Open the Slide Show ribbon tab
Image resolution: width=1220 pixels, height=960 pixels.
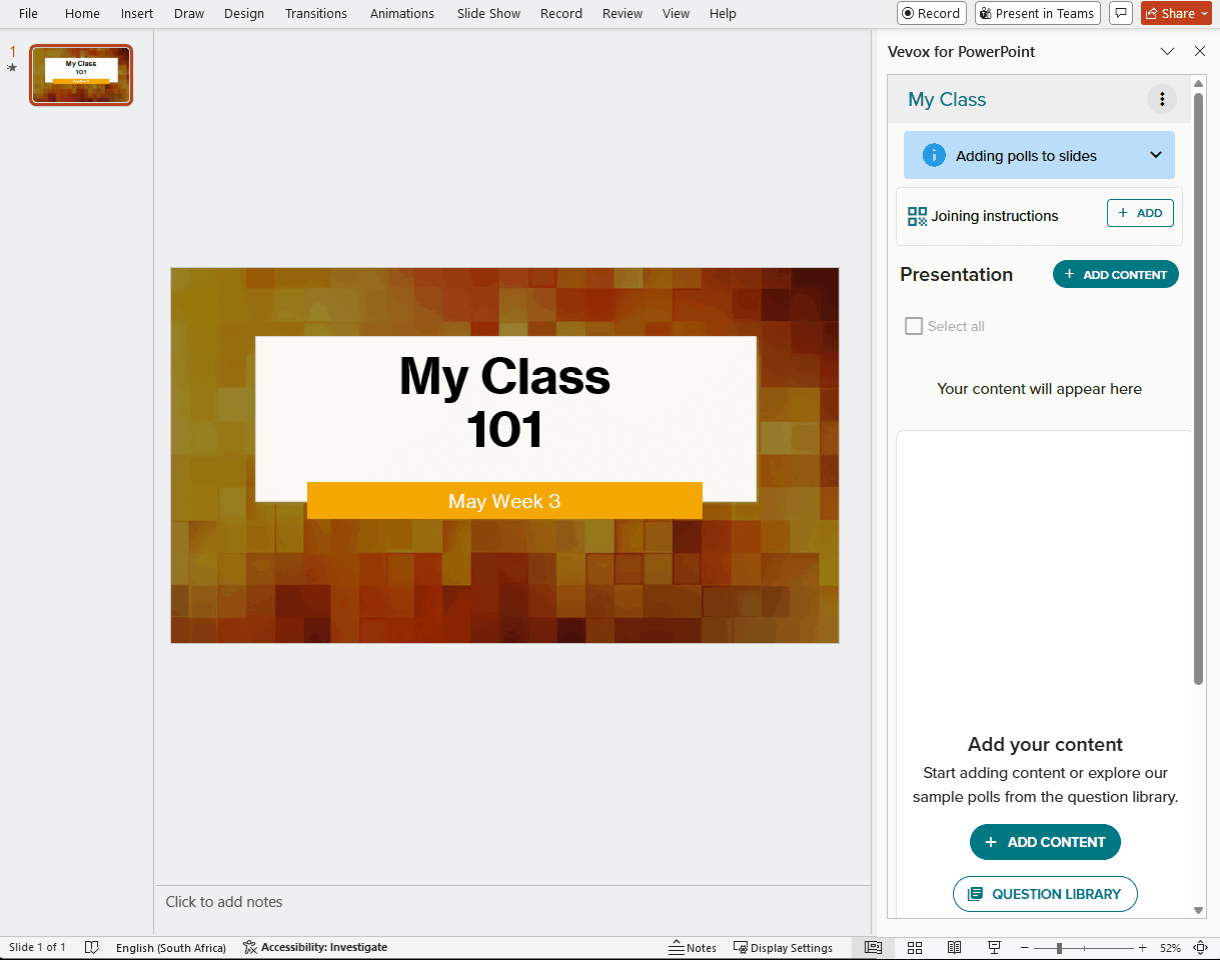tap(489, 13)
